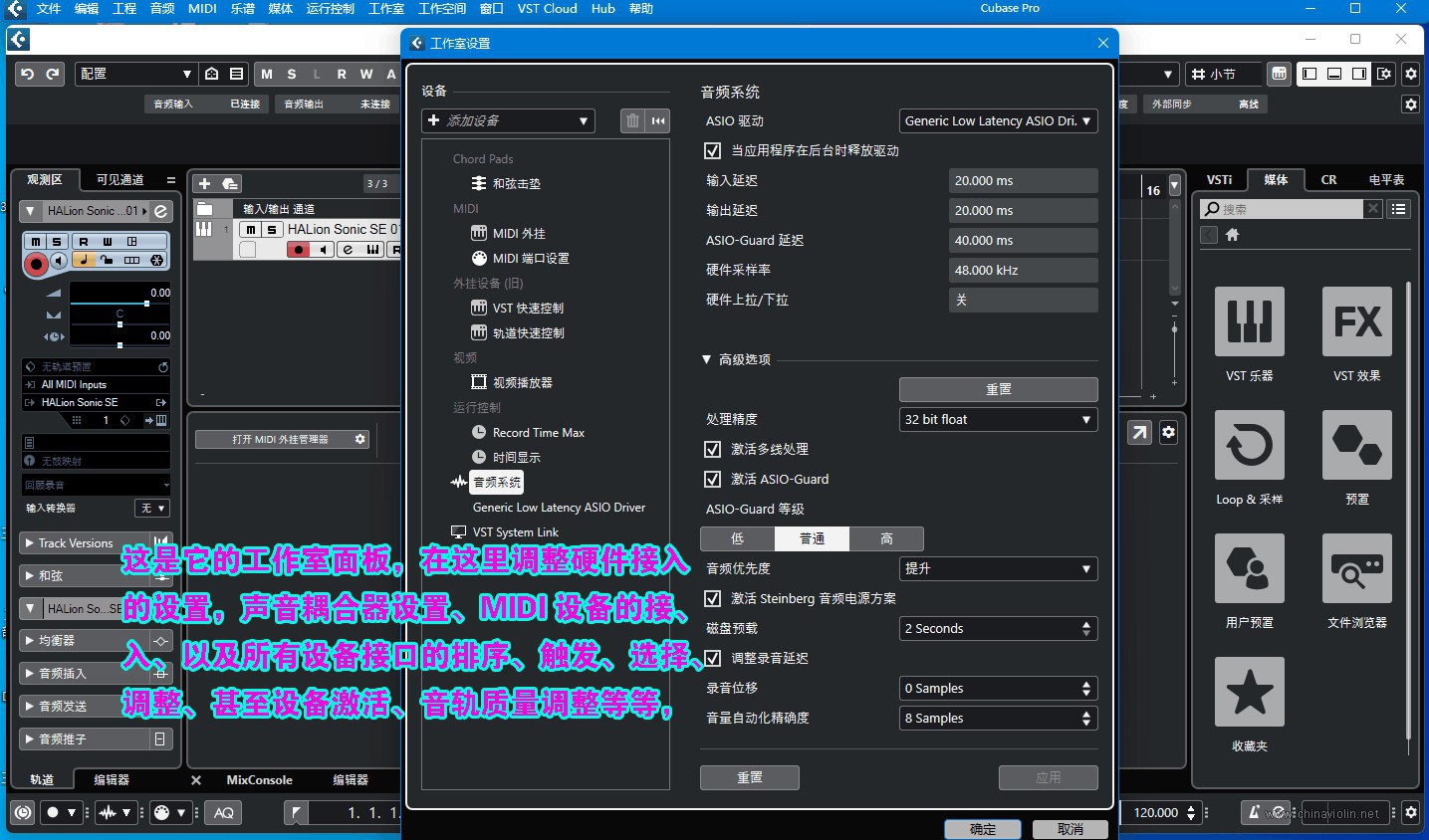Image resolution: width=1429 pixels, height=840 pixels.
Task: Open the ASIO 驱动 driver dropdown
Action: click(998, 120)
